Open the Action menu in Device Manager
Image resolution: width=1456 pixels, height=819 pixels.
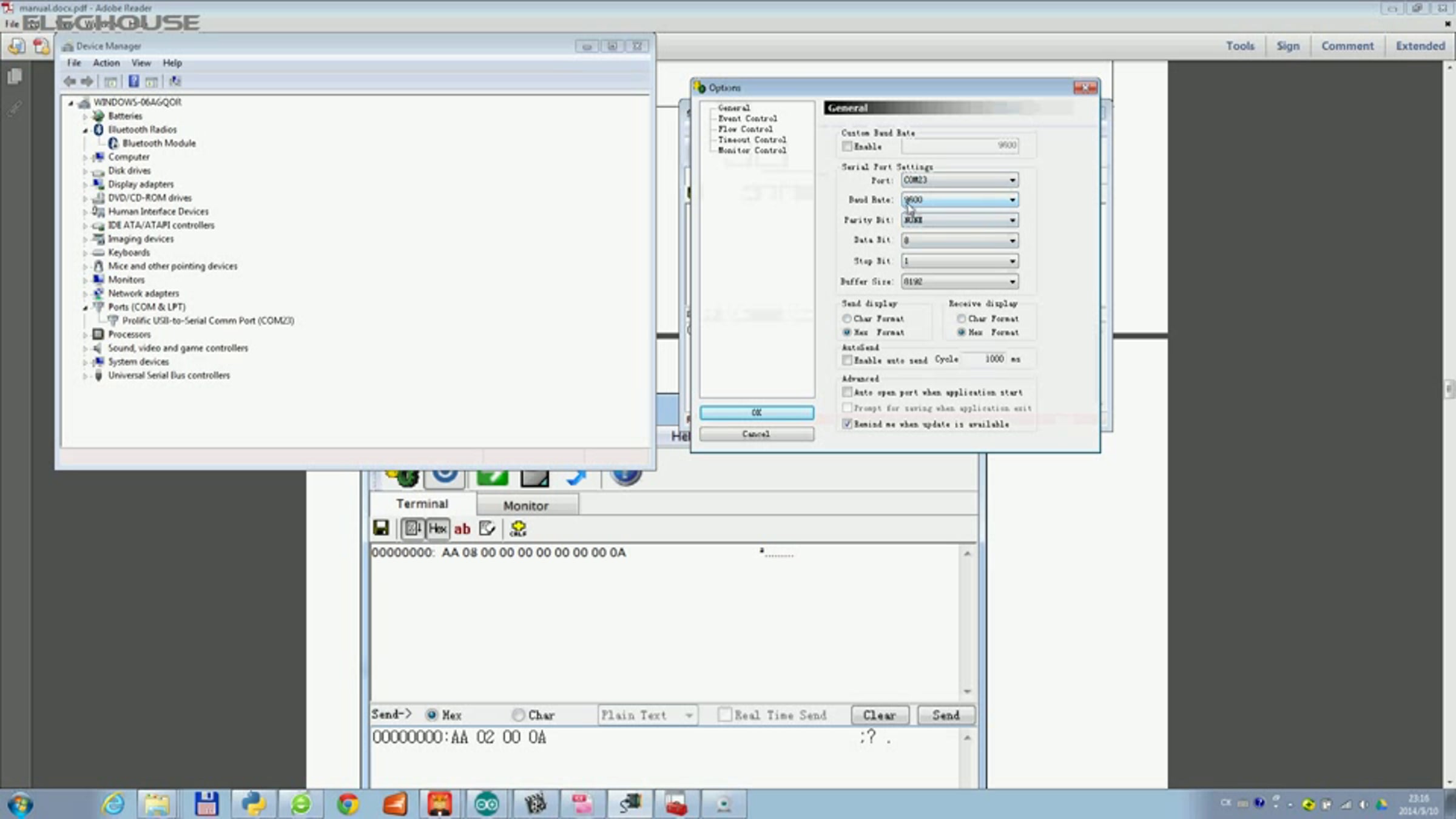click(106, 63)
